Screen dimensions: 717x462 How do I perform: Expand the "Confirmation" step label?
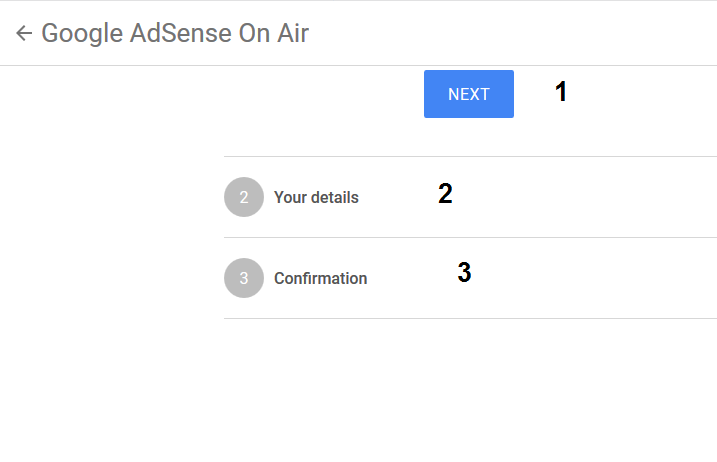tap(320, 278)
